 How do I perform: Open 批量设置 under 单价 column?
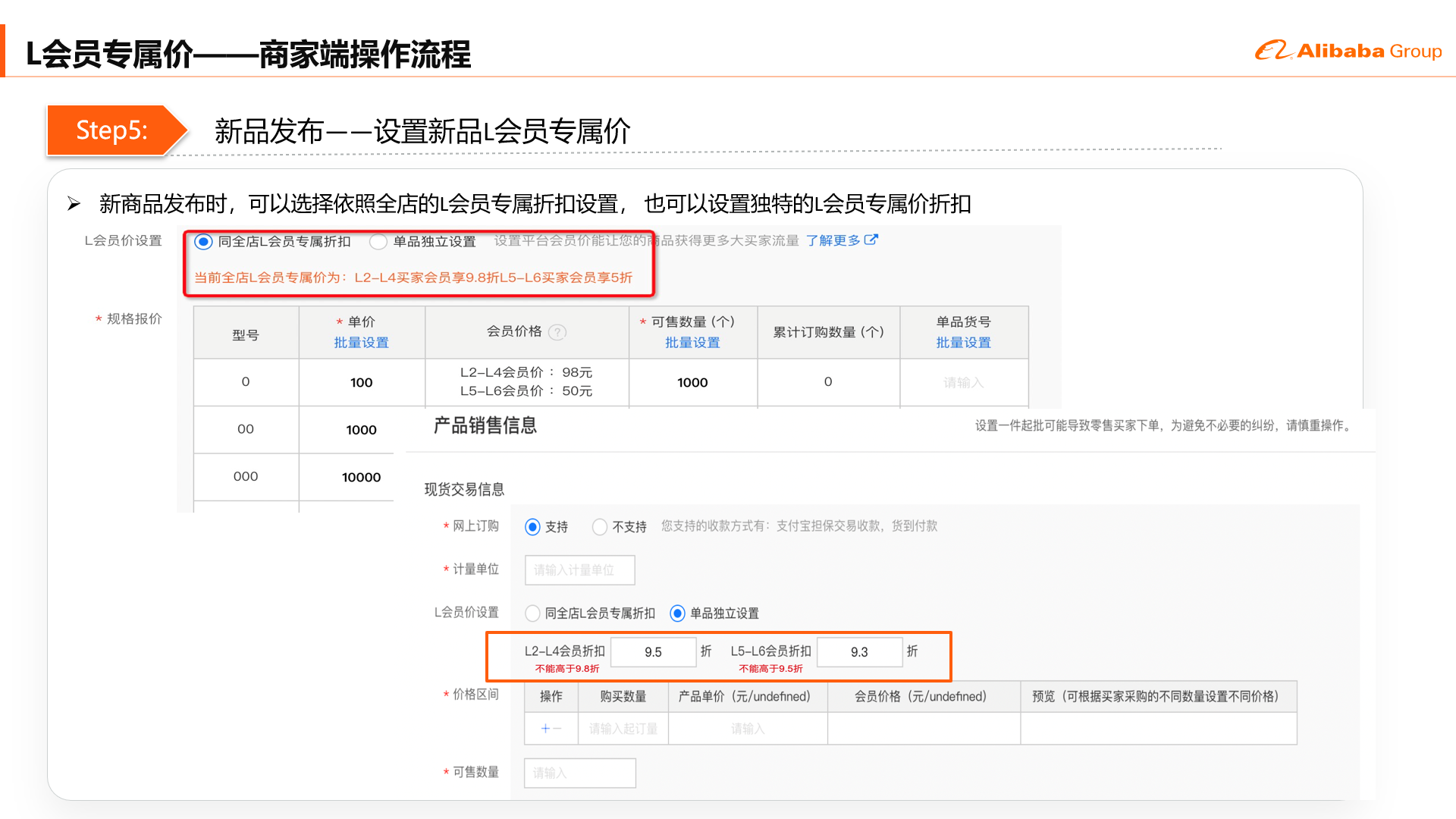click(362, 343)
